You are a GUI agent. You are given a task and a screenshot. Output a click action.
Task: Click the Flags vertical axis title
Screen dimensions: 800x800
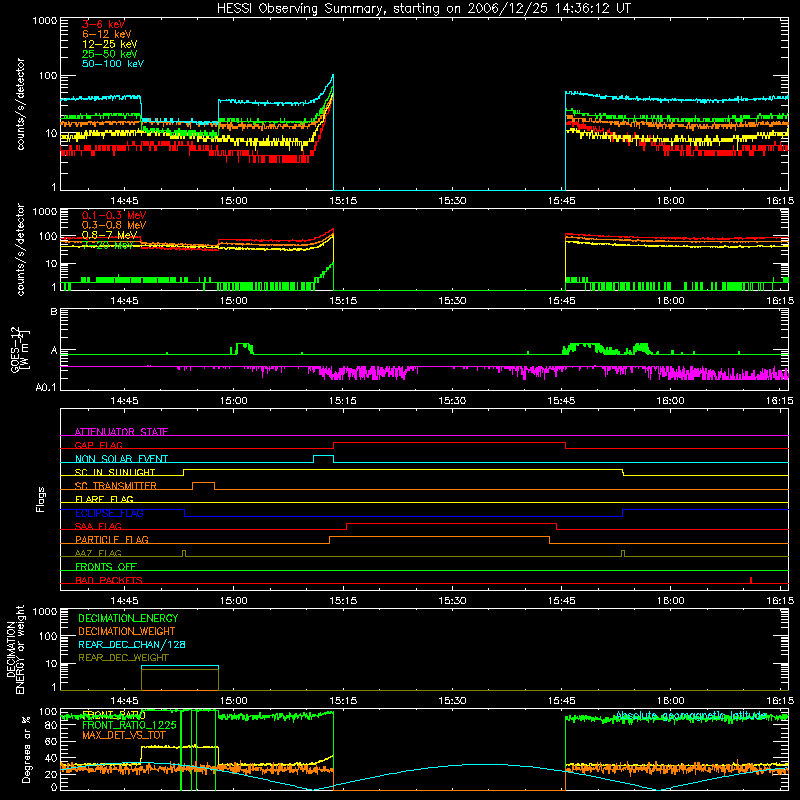[x=41, y=499]
